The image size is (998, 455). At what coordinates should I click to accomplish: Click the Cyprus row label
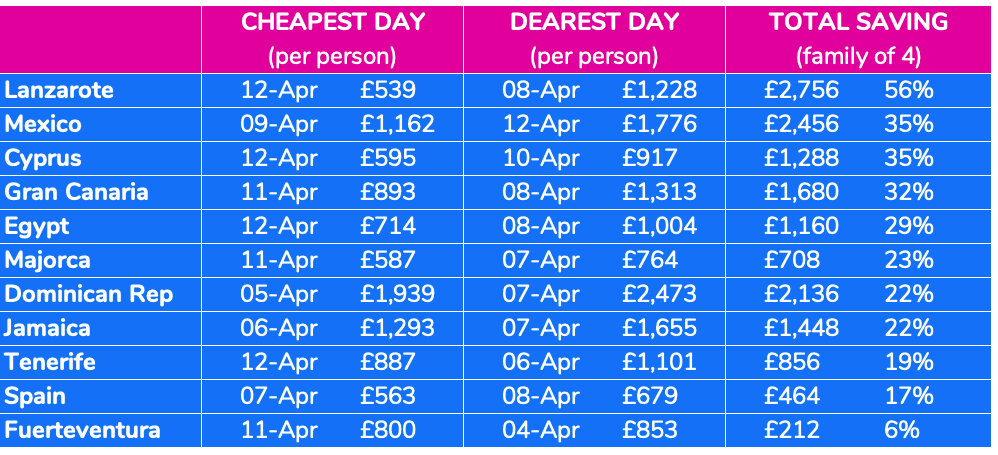(43, 159)
